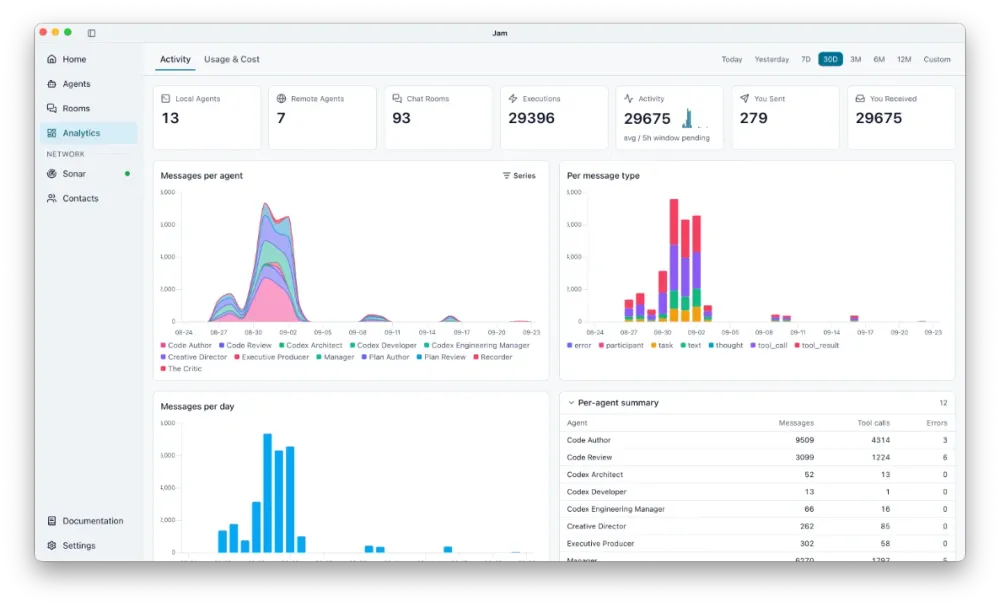
Task: Click the Home icon in sidebar
Action: (52, 59)
